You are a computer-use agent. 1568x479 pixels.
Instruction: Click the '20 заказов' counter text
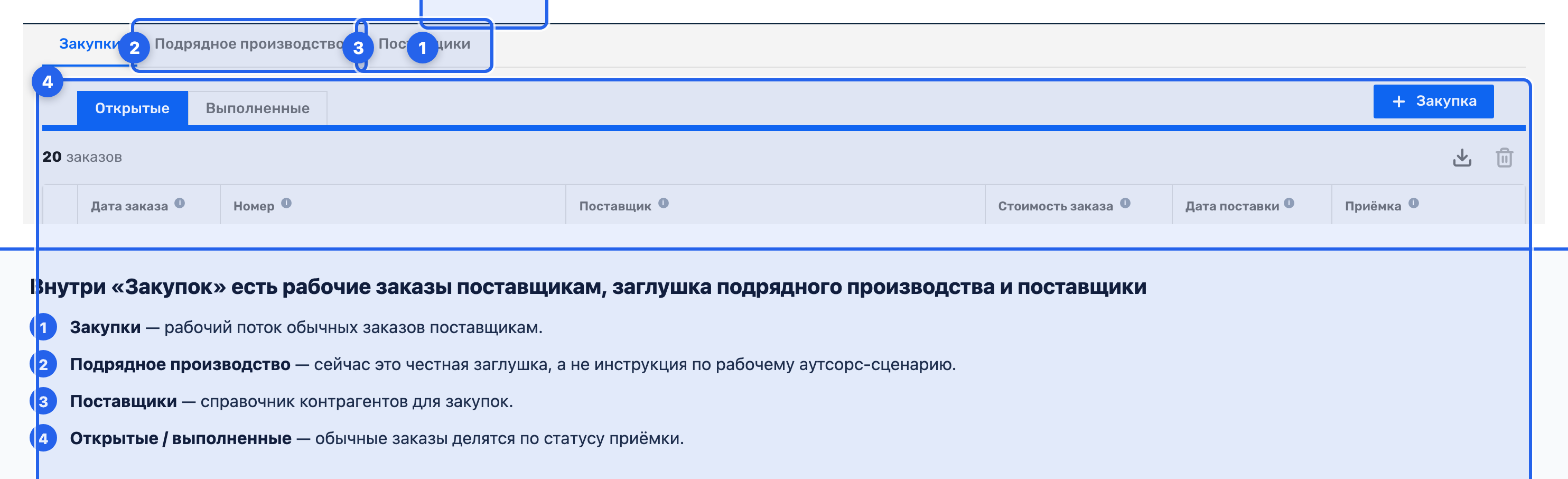82,157
